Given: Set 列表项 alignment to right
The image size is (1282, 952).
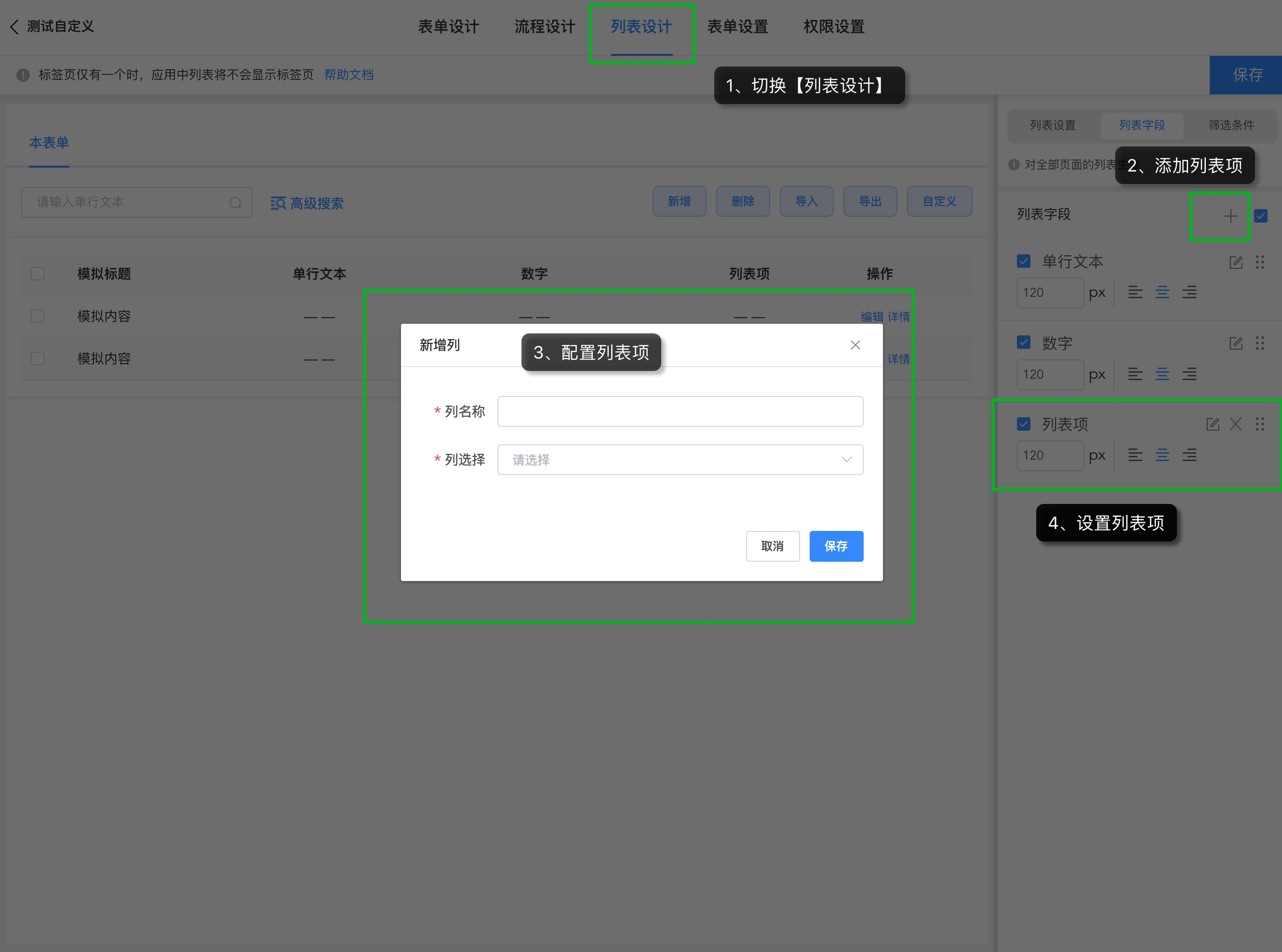Looking at the screenshot, I should [1189, 455].
